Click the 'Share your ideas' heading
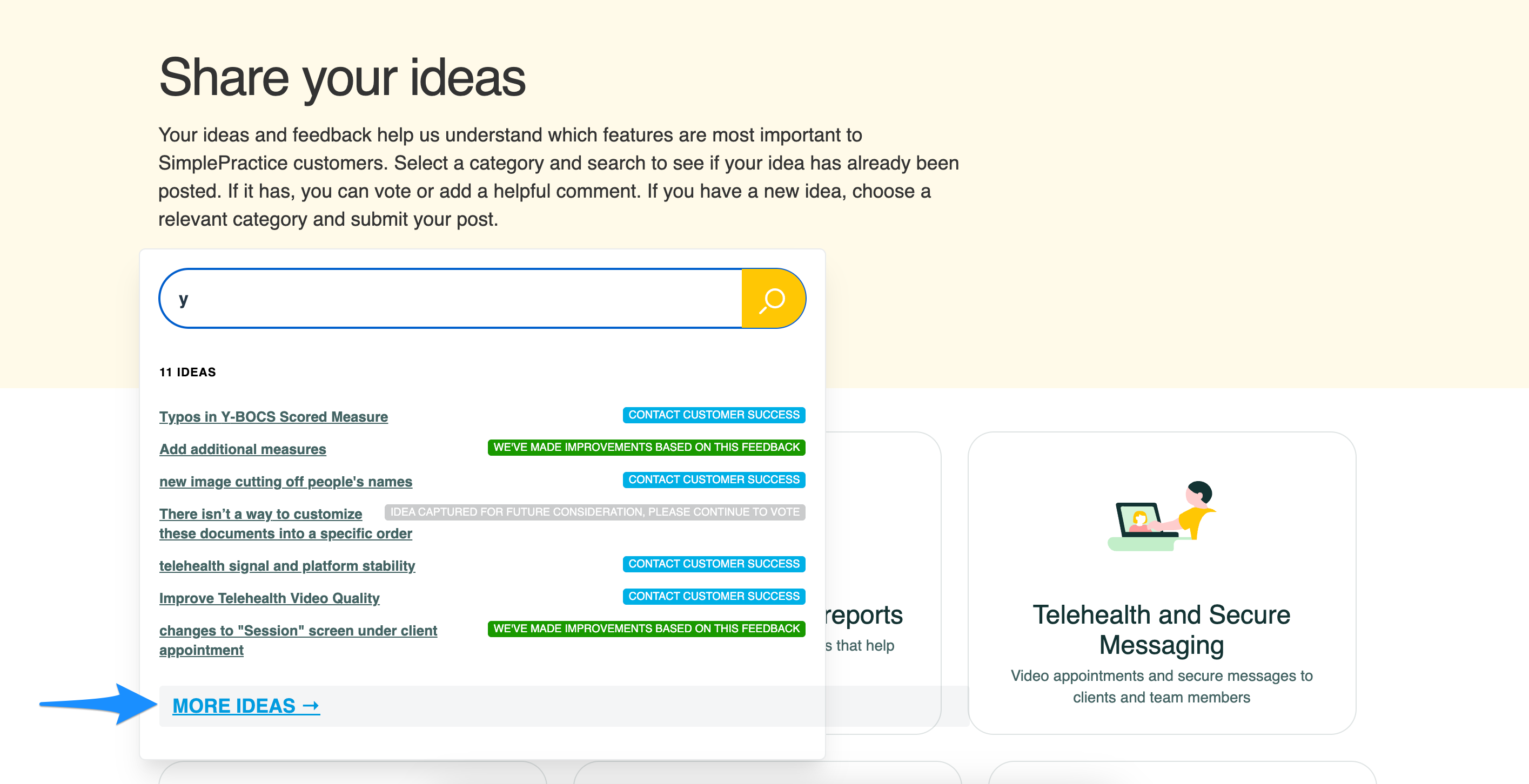Screen dimensions: 1529x784 [343, 77]
